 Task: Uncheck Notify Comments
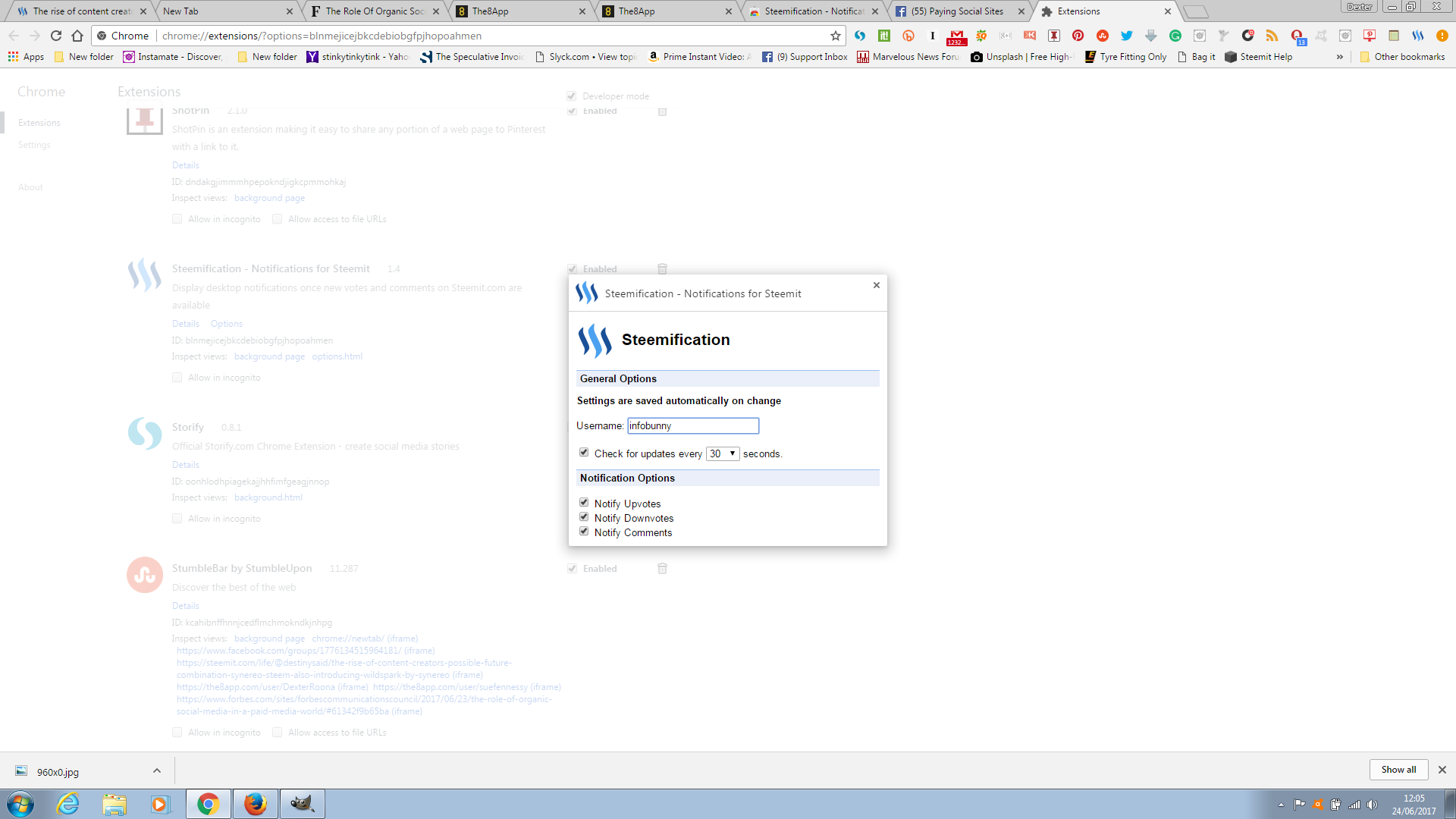coord(584,531)
